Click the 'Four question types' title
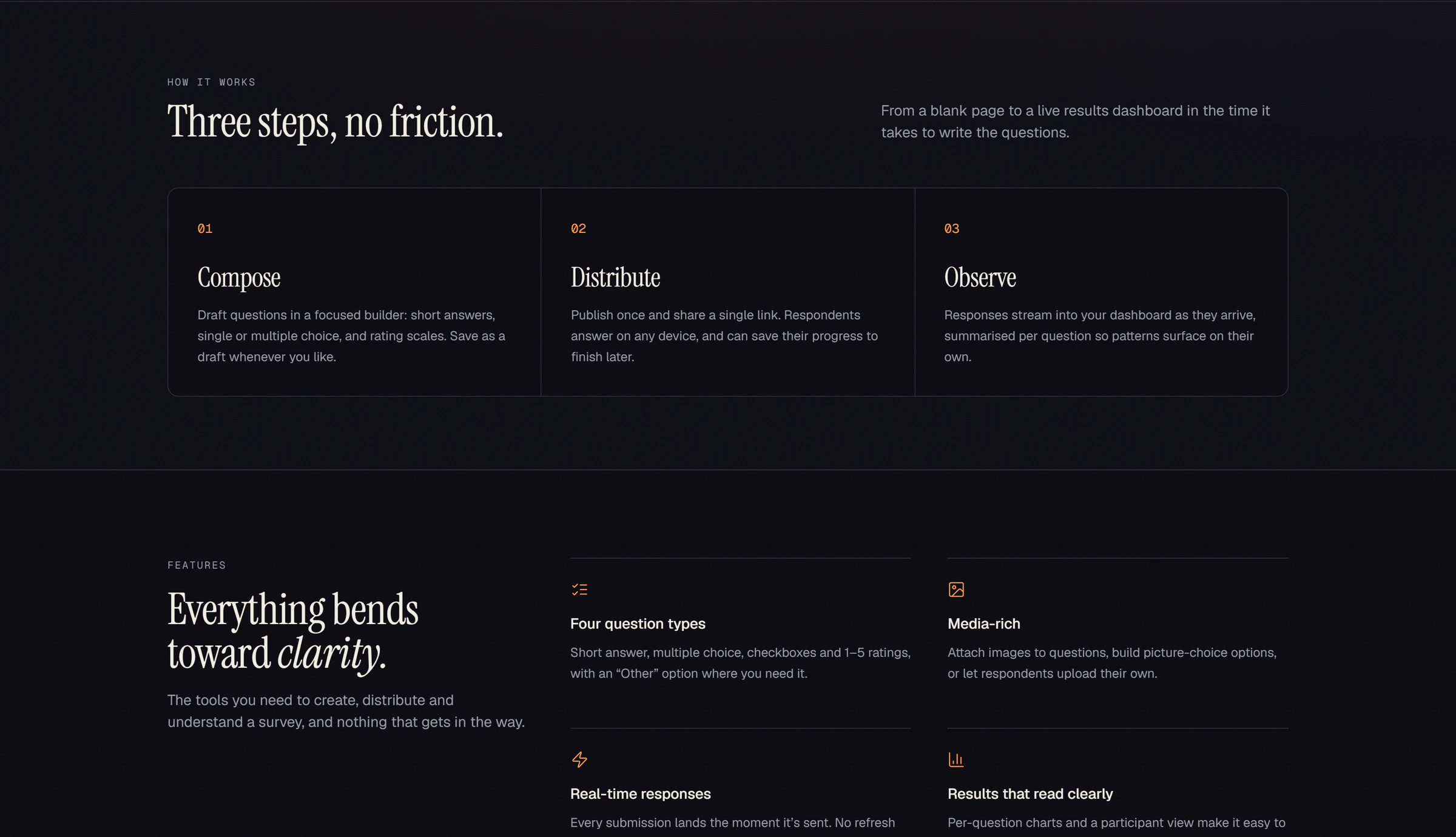Viewport: 1456px width, 837px height. (638, 624)
